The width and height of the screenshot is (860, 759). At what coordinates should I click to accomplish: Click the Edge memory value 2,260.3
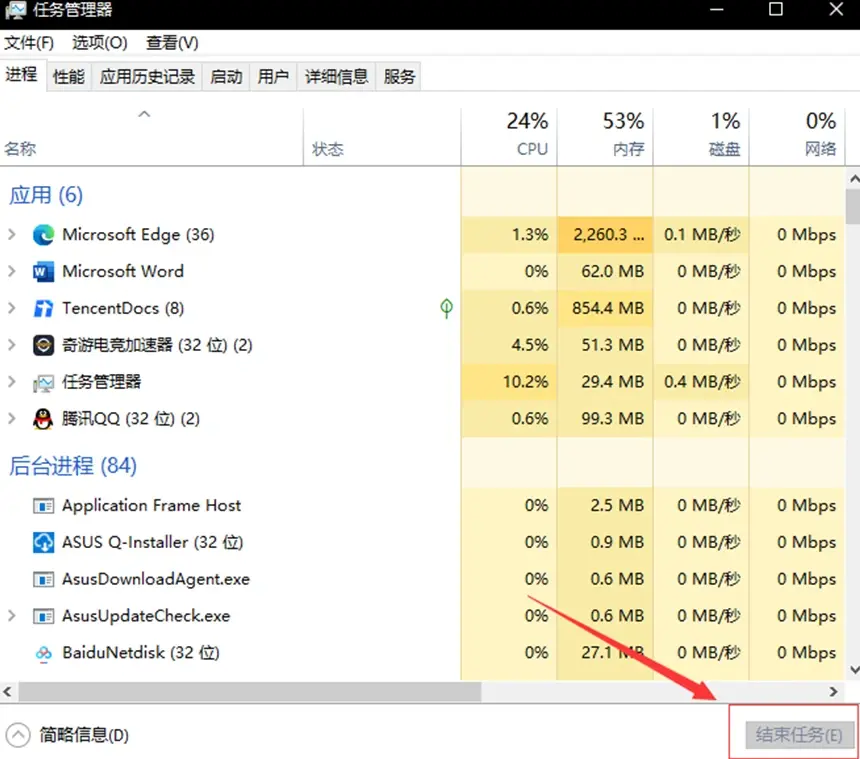click(609, 235)
